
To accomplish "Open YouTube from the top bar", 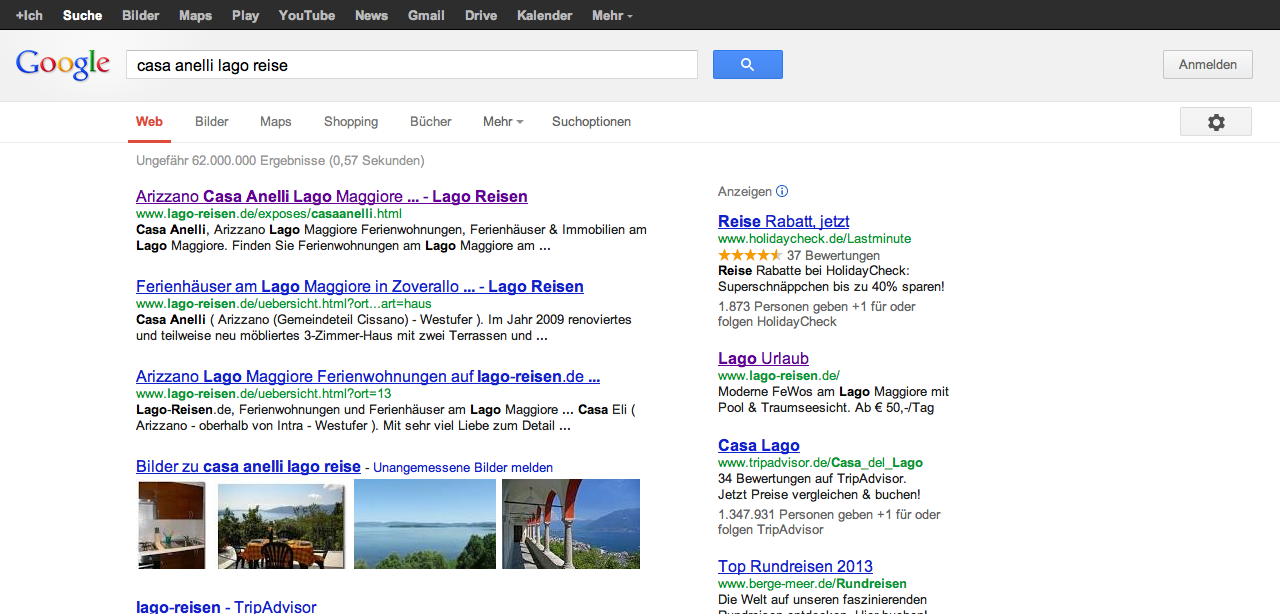I will (307, 16).
